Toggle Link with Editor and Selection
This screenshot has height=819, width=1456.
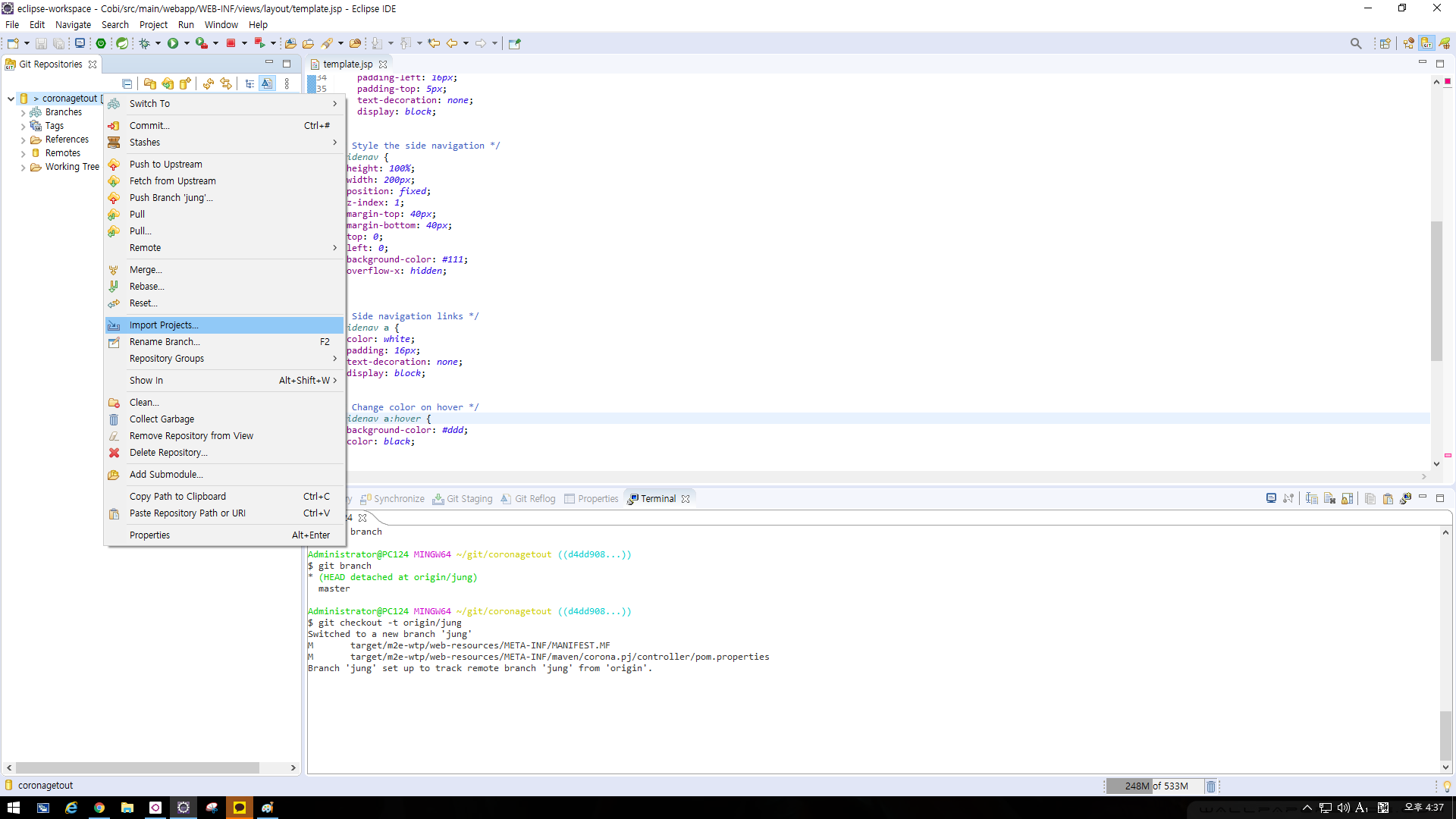click(x=225, y=83)
